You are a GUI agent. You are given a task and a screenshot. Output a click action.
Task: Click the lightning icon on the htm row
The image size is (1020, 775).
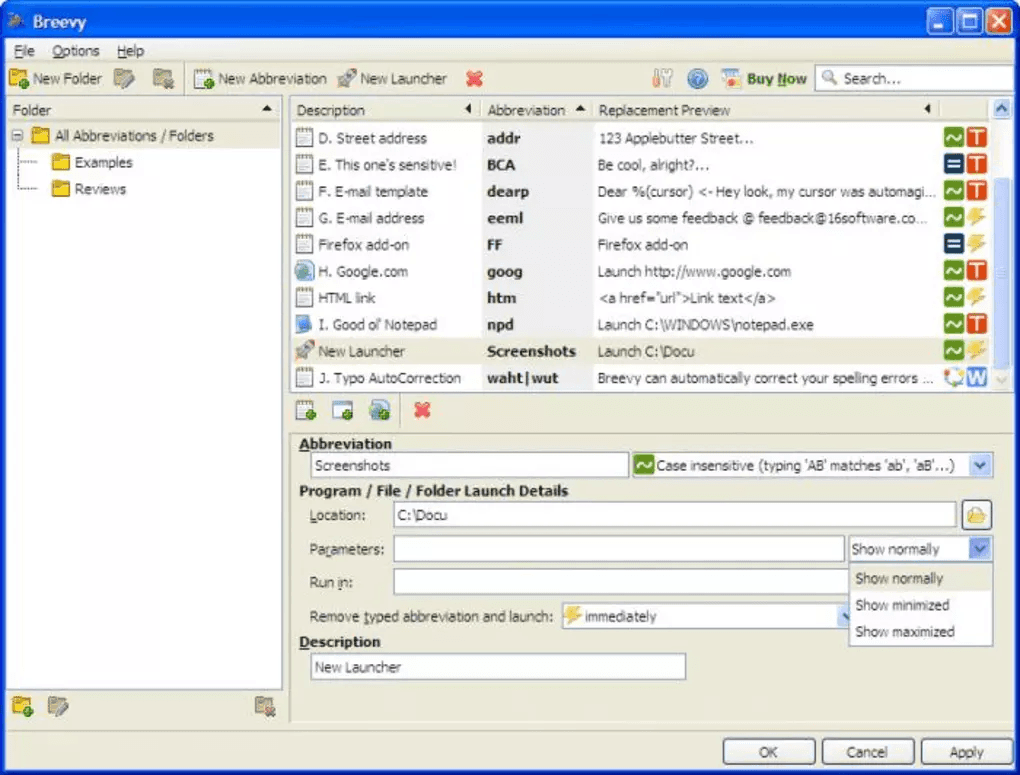(976, 298)
